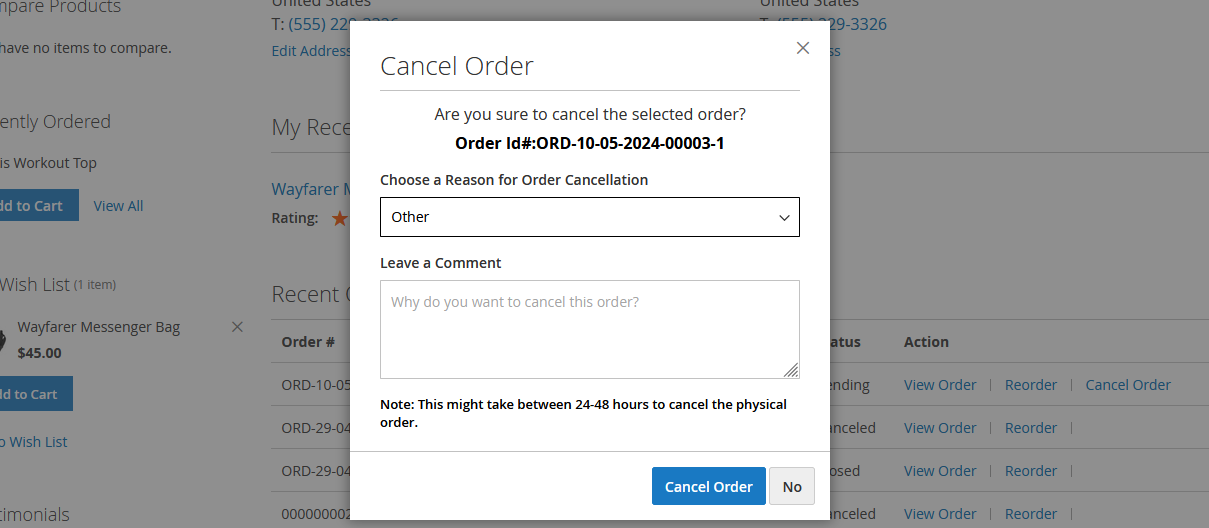View Order for the pending order

click(x=939, y=385)
